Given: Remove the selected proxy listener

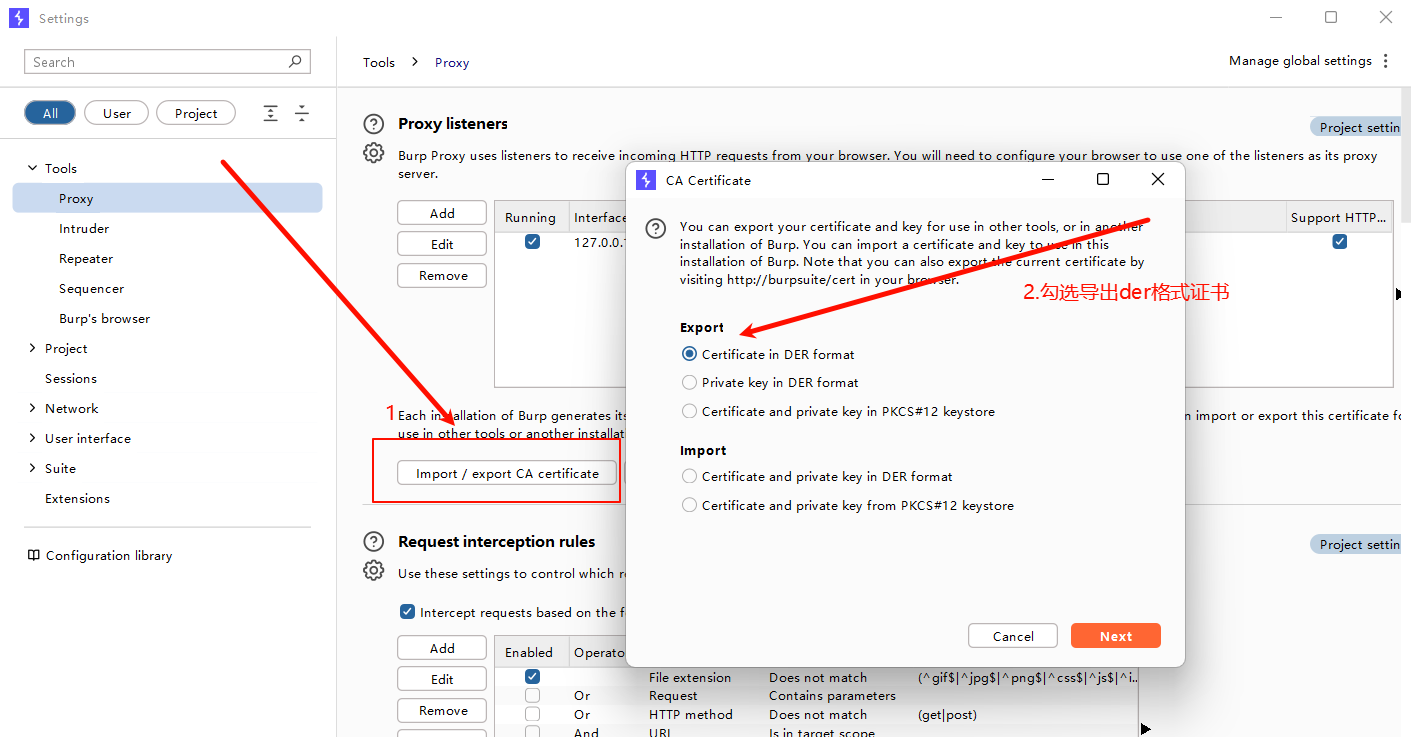Looking at the screenshot, I should click(442, 275).
